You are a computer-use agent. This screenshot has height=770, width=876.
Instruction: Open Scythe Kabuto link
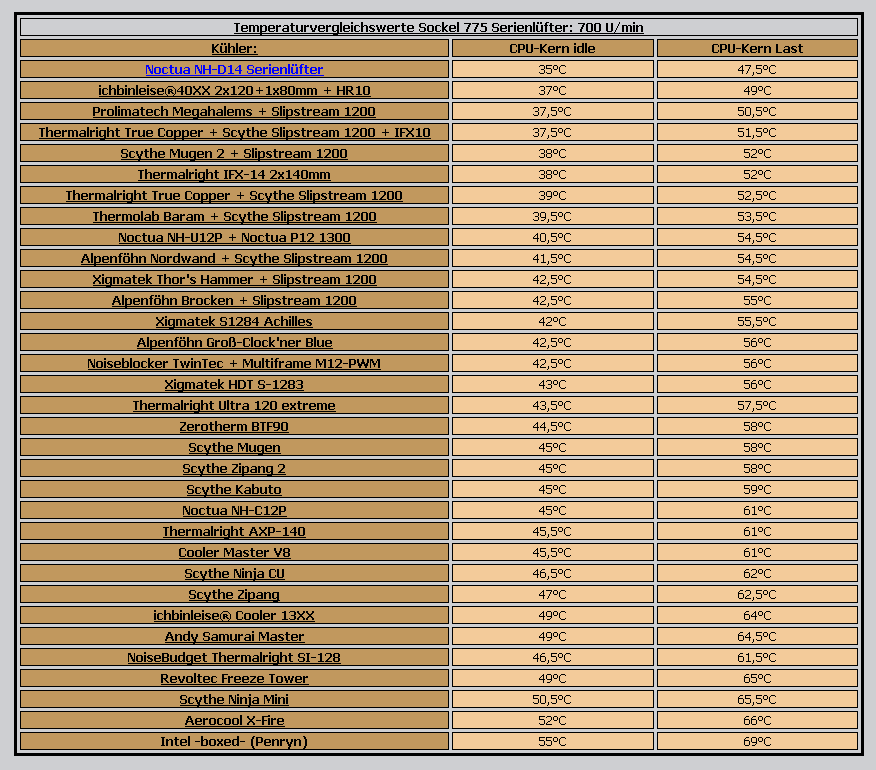[234, 489]
